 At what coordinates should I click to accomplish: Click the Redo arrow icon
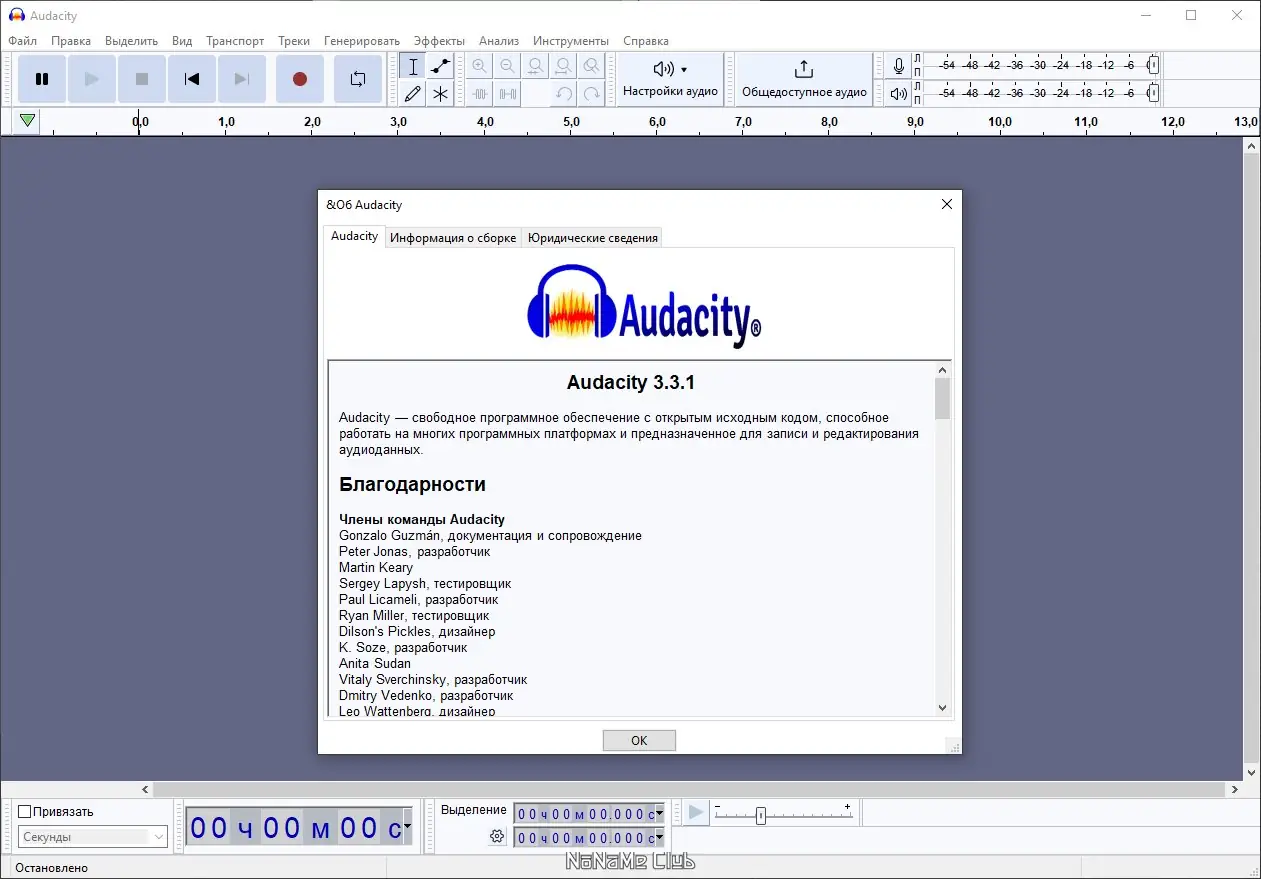tap(592, 94)
